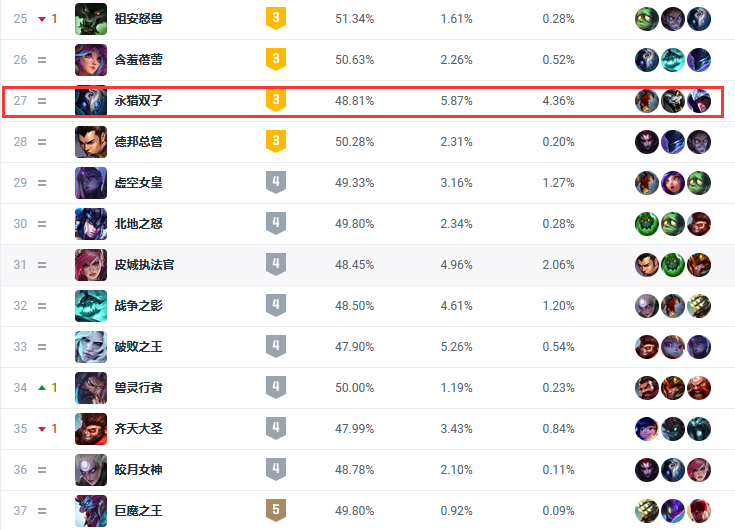Click the 含羞蓓蕾 champion portrait icon
735x530 pixels.
click(91, 60)
